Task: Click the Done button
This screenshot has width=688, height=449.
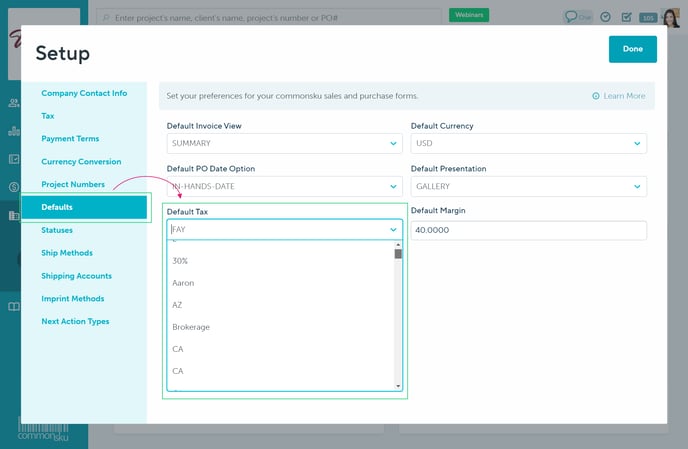Action: [x=632, y=49]
